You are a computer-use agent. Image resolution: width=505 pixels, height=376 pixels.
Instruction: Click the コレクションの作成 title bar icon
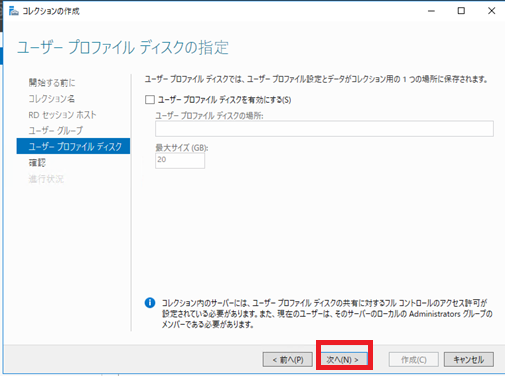(14, 11)
